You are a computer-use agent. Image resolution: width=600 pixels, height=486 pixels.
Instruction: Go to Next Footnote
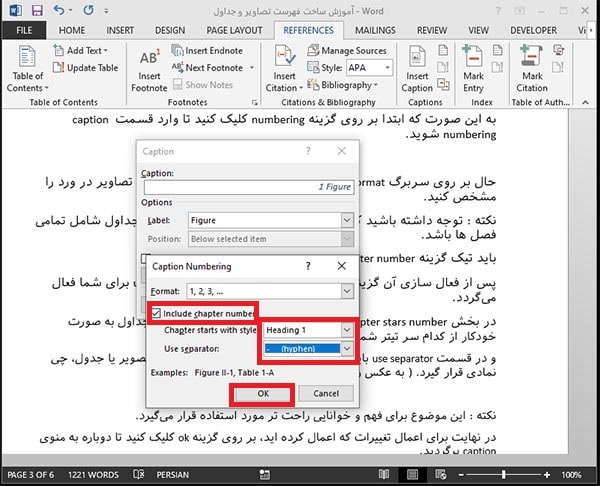(209, 68)
